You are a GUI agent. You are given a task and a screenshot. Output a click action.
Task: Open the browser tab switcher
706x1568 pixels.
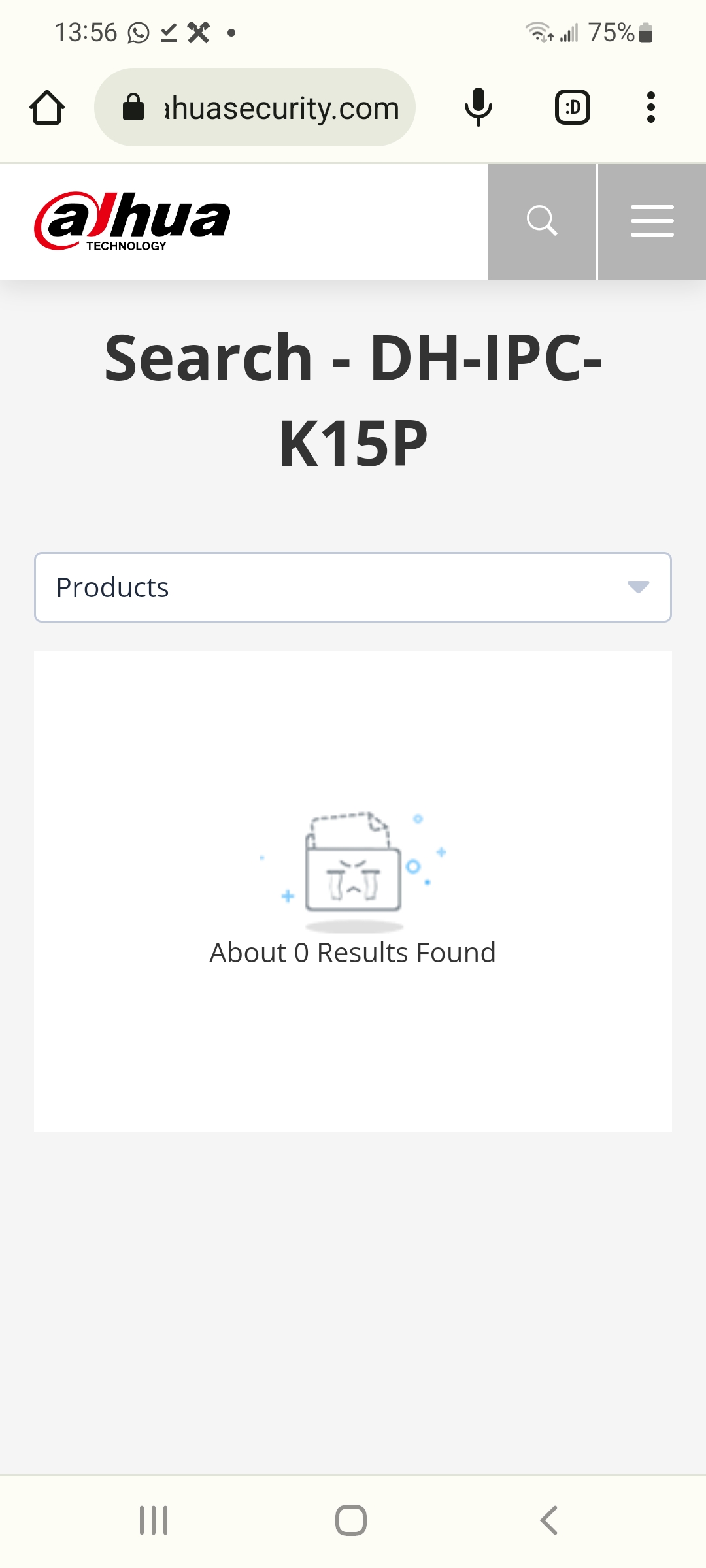point(573,107)
